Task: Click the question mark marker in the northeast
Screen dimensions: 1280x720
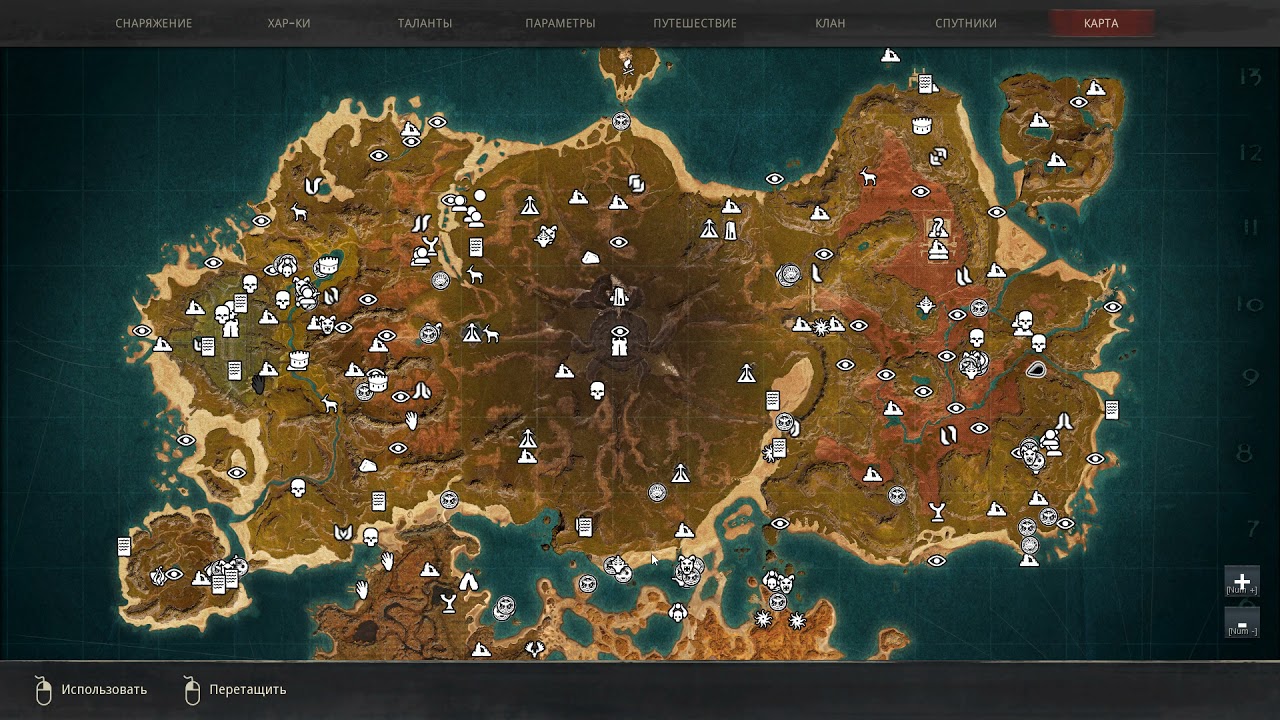Action: click(x=937, y=229)
